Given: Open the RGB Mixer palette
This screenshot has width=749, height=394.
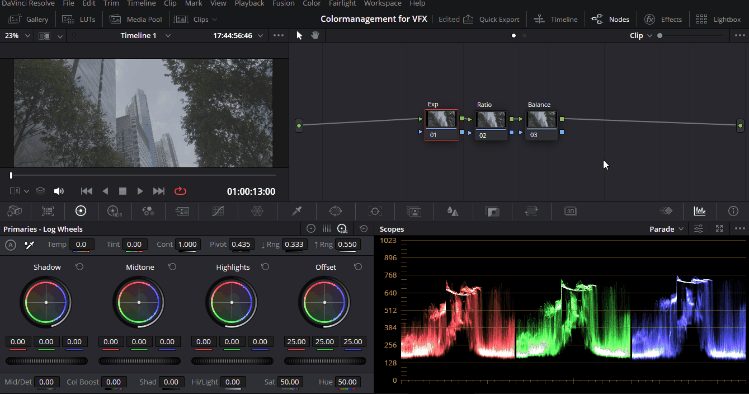Looking at the screenshot, I should (x=148, y=211).
